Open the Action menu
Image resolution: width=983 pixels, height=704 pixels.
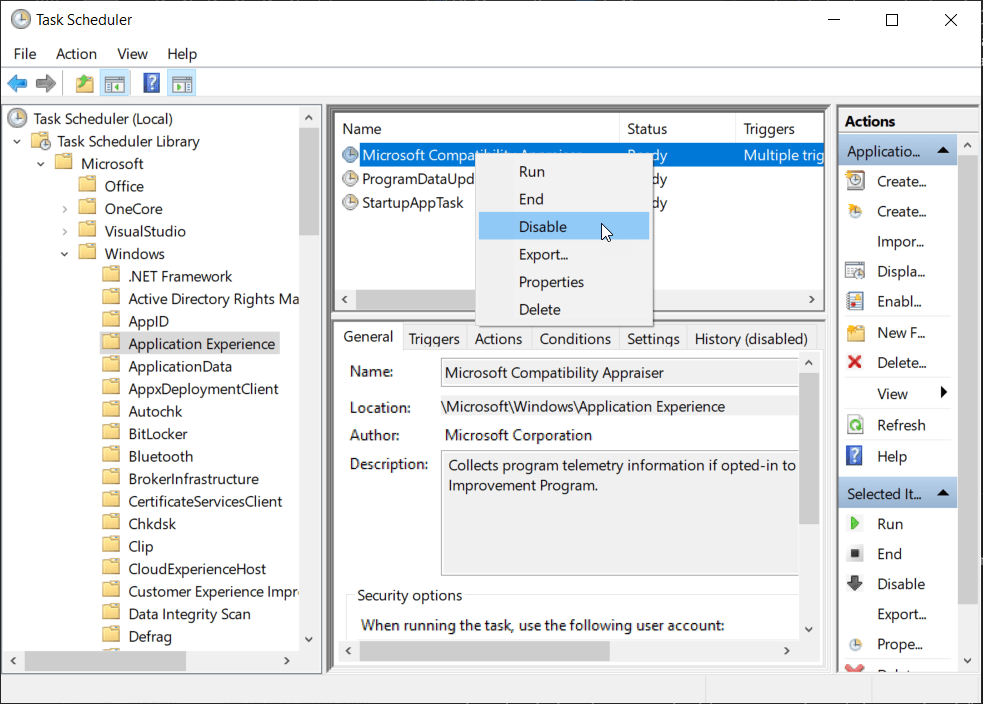click(x=77, y=54)
